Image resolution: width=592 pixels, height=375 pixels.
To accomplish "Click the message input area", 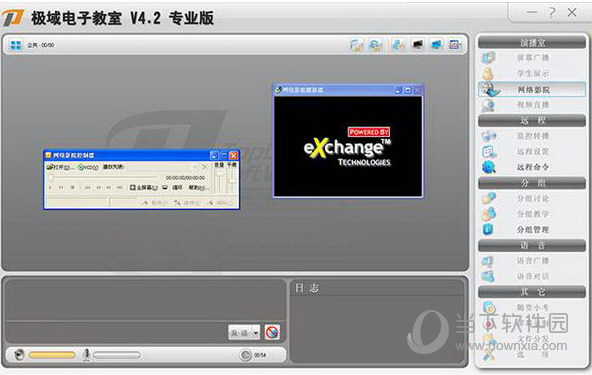I will pos(145,300).
